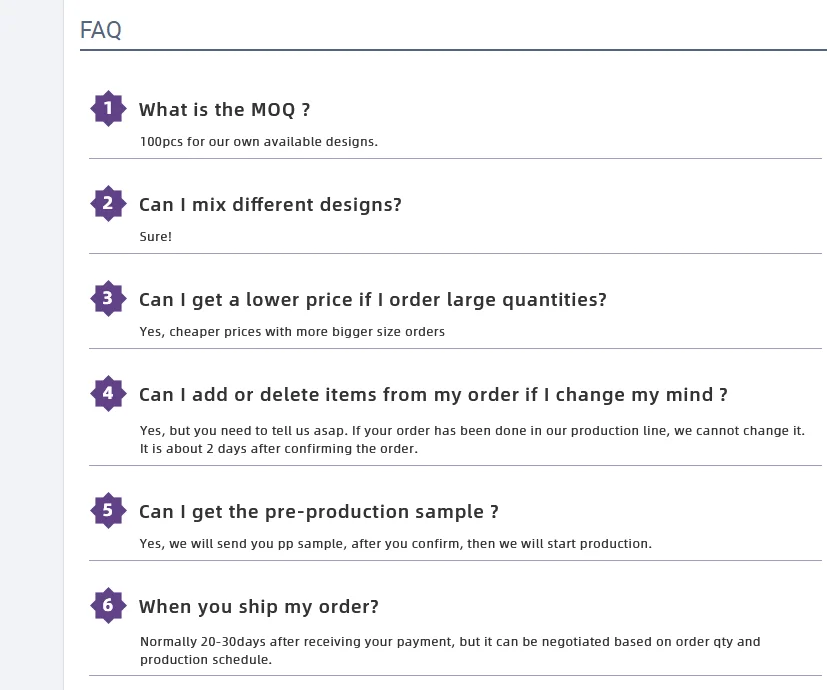This screenshot has width=827, height=690.
Task: Click the purple number 2 badge
Action: tap(108, 203)
